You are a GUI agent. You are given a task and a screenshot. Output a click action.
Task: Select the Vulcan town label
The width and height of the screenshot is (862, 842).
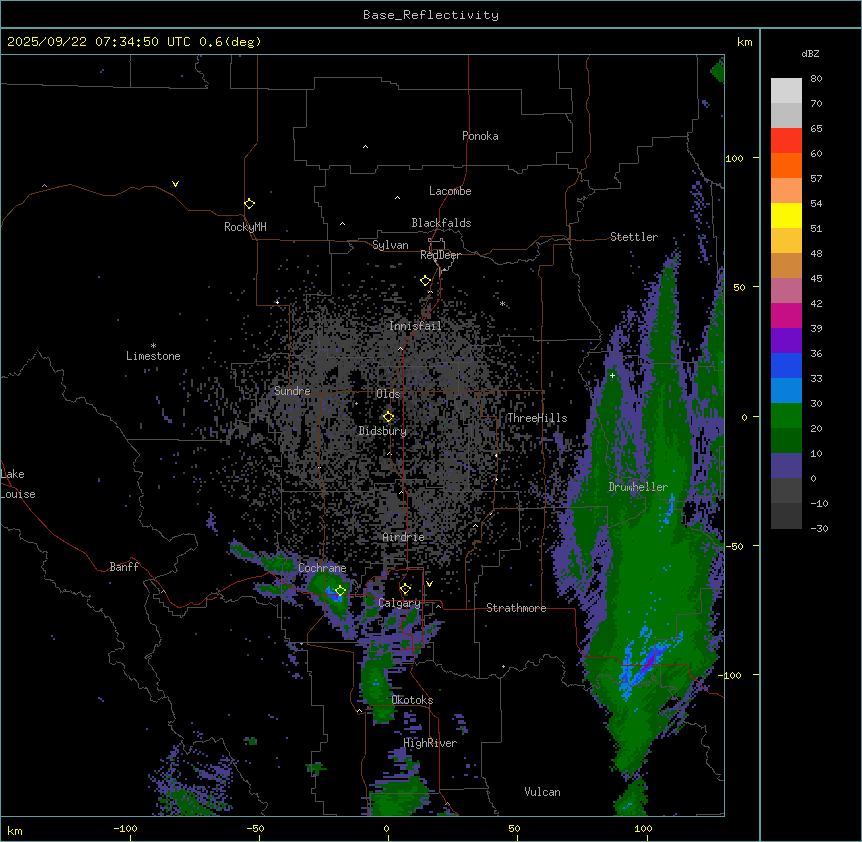[x=542, y=792]
